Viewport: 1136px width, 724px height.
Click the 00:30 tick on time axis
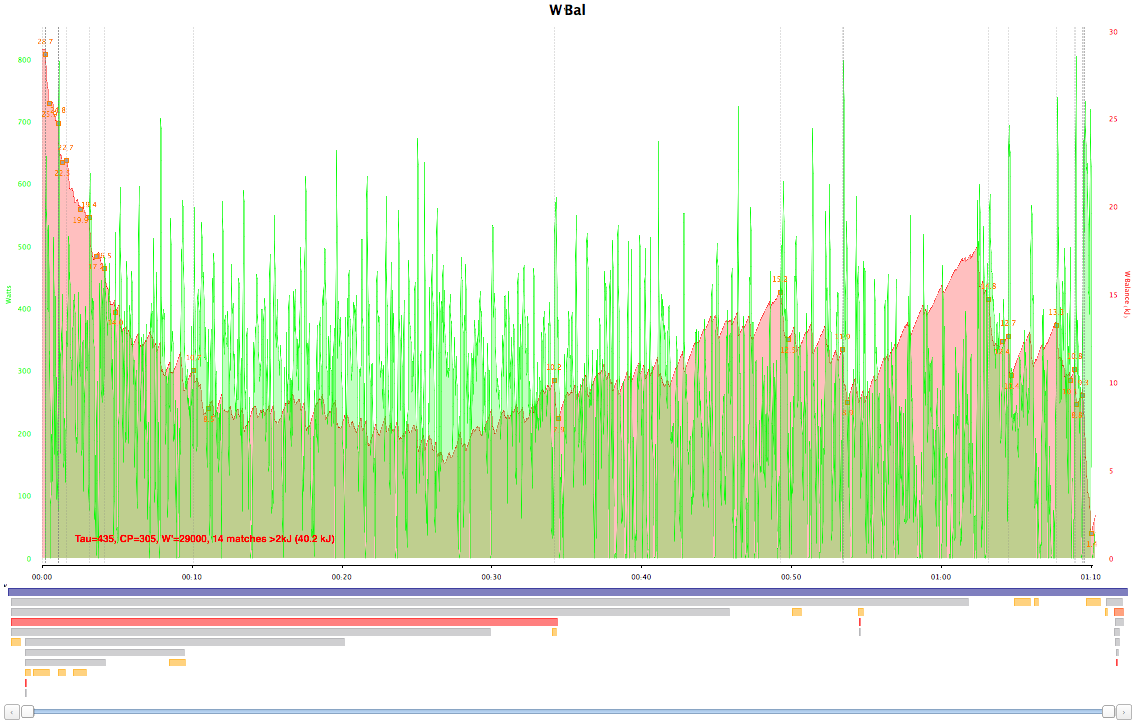click(x=491, y=577)
